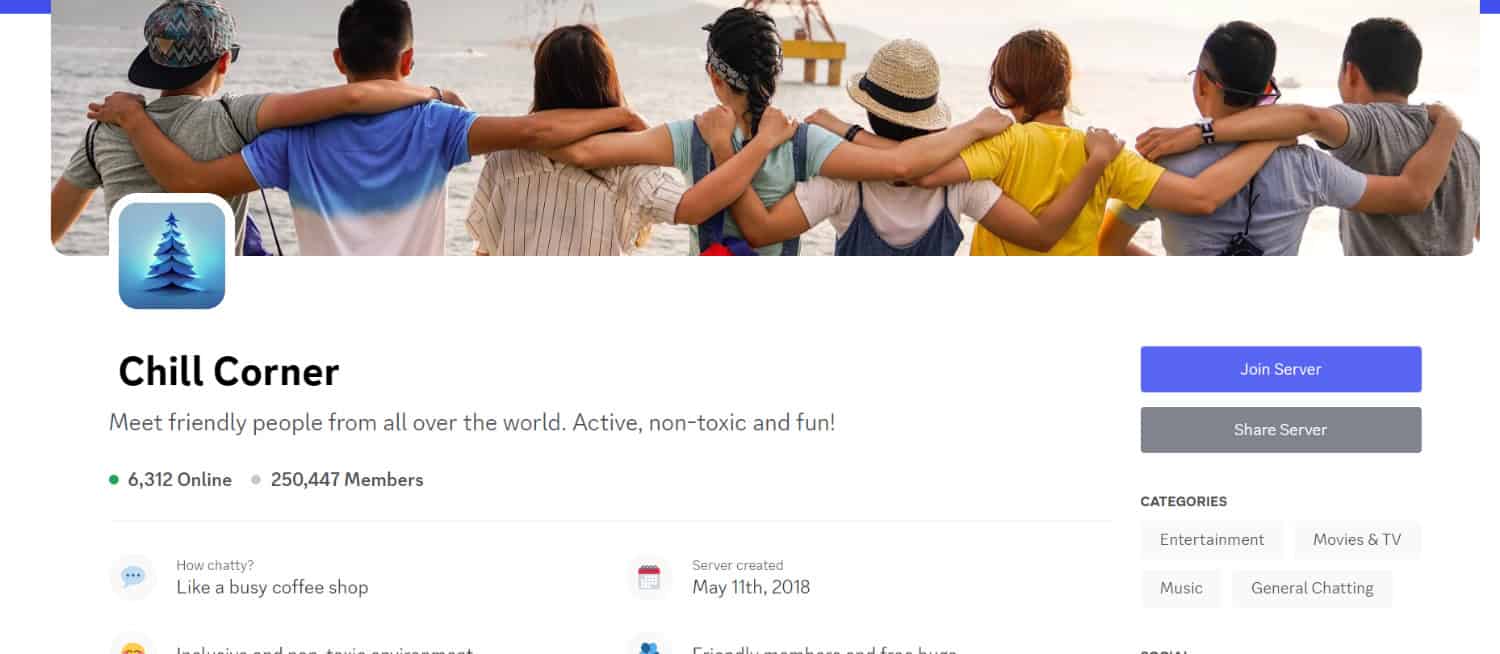Image resolution: width=1500 pixels, height=654 pixels.
Task: Click the green online status dot
Action: click(x=114, y=480)
